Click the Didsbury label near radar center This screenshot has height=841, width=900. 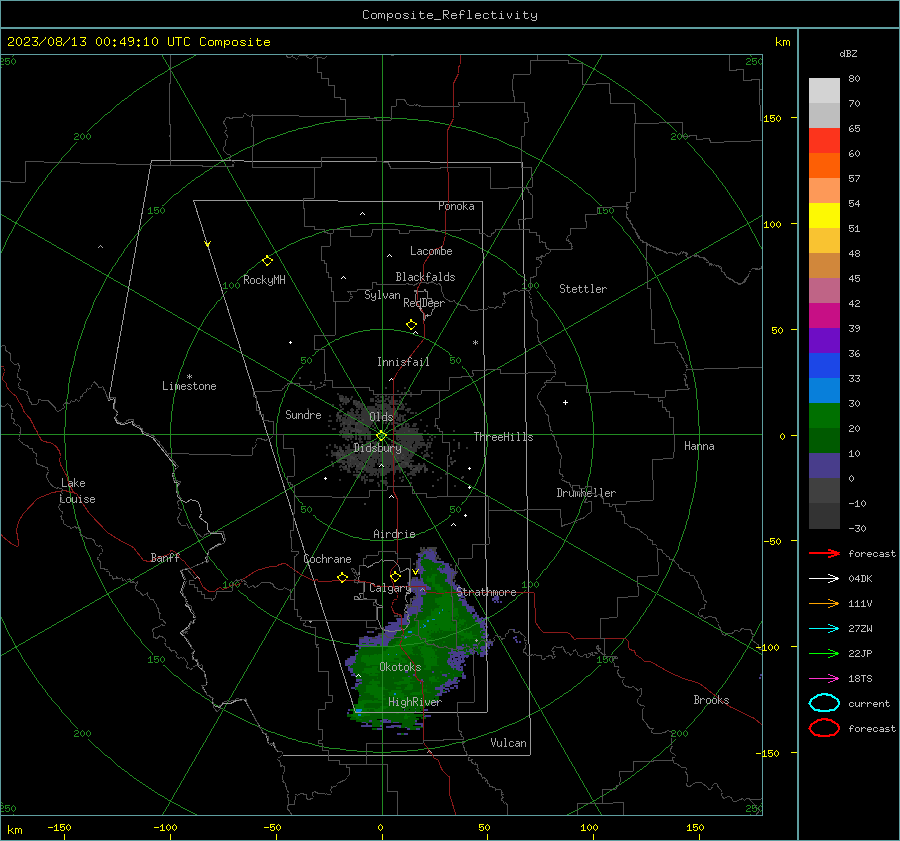click(377, 448)
